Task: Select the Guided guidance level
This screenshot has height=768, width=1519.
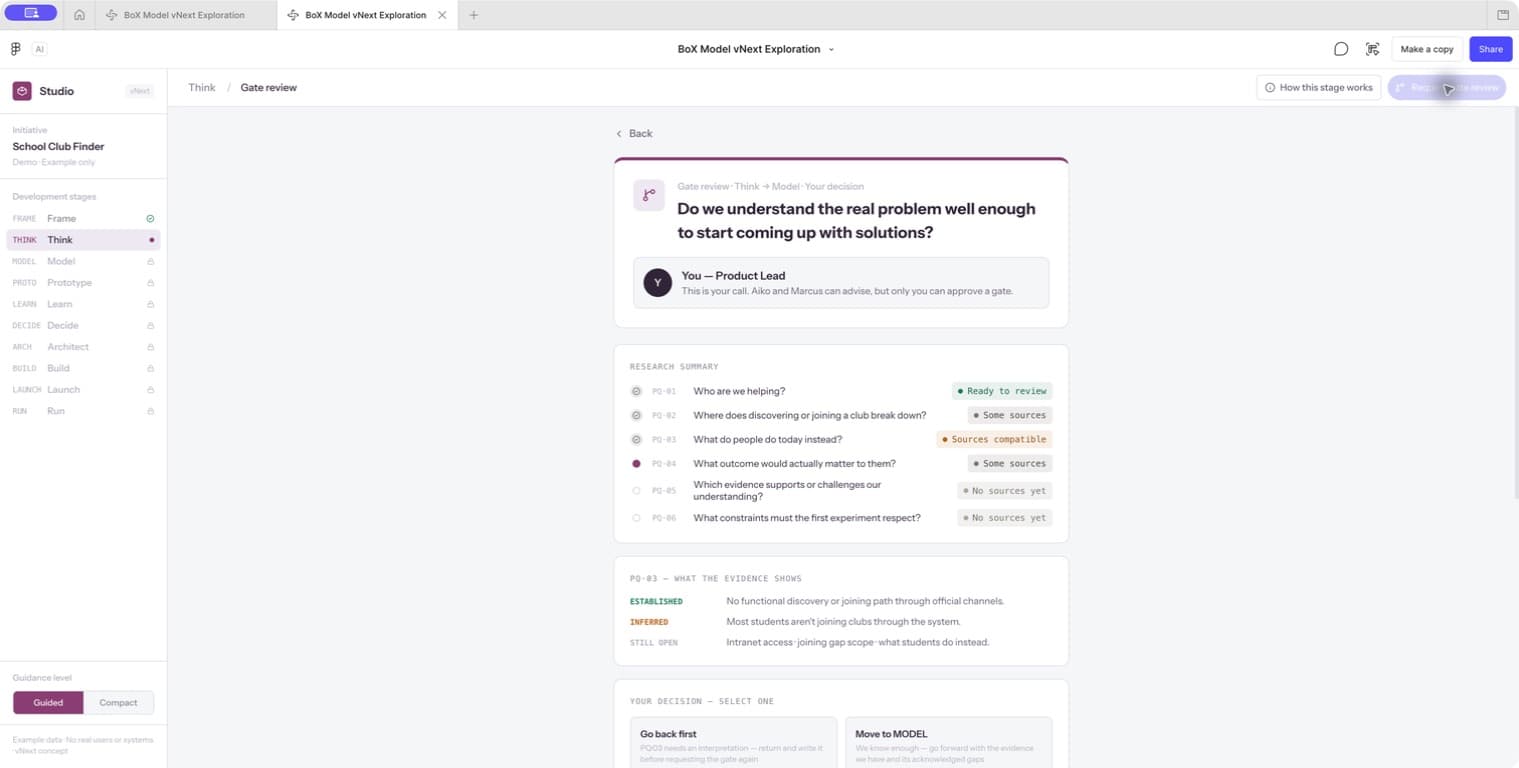Action: (x=48, y=702)
